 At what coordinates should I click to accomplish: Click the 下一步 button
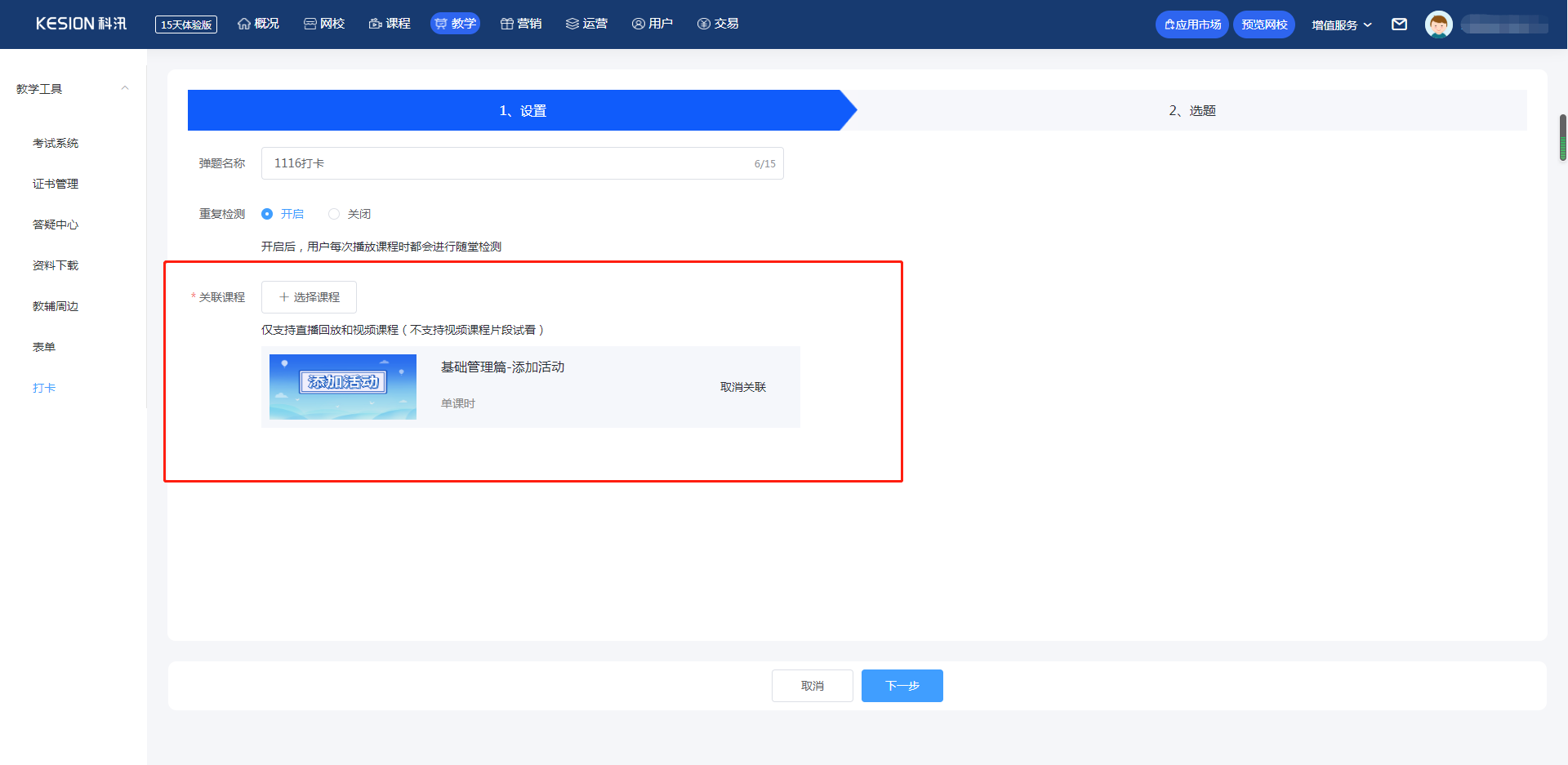coord(902,686)
